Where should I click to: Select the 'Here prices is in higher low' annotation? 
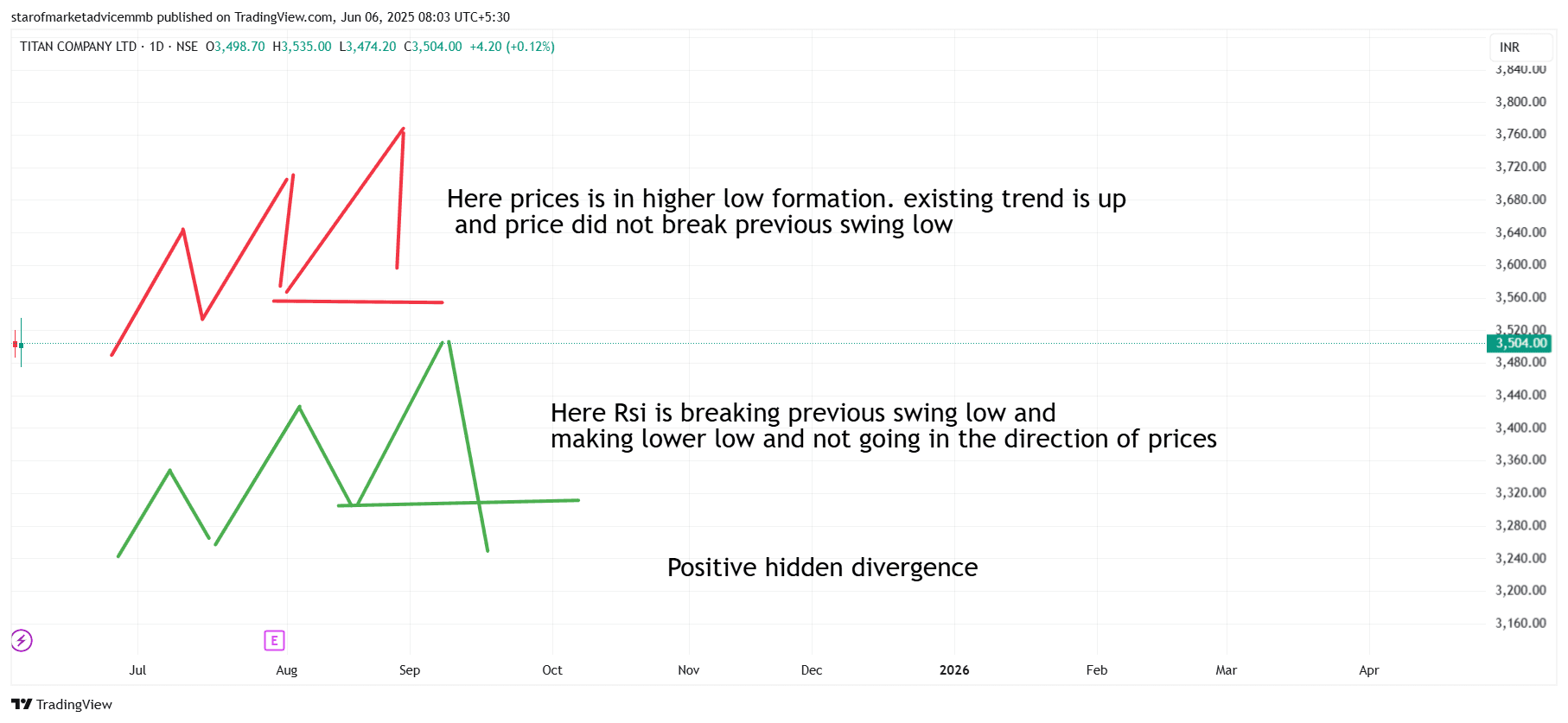tap(787, 212)
